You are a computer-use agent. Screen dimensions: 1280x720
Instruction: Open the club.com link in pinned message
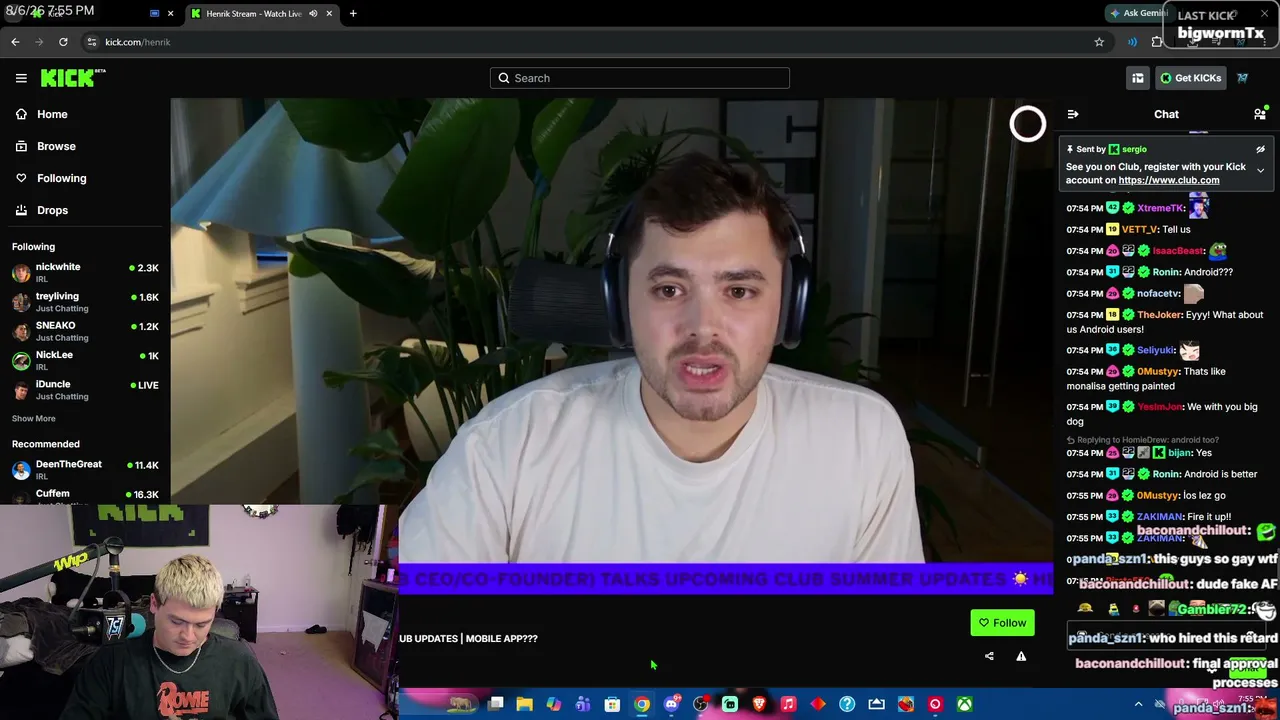1169,180
